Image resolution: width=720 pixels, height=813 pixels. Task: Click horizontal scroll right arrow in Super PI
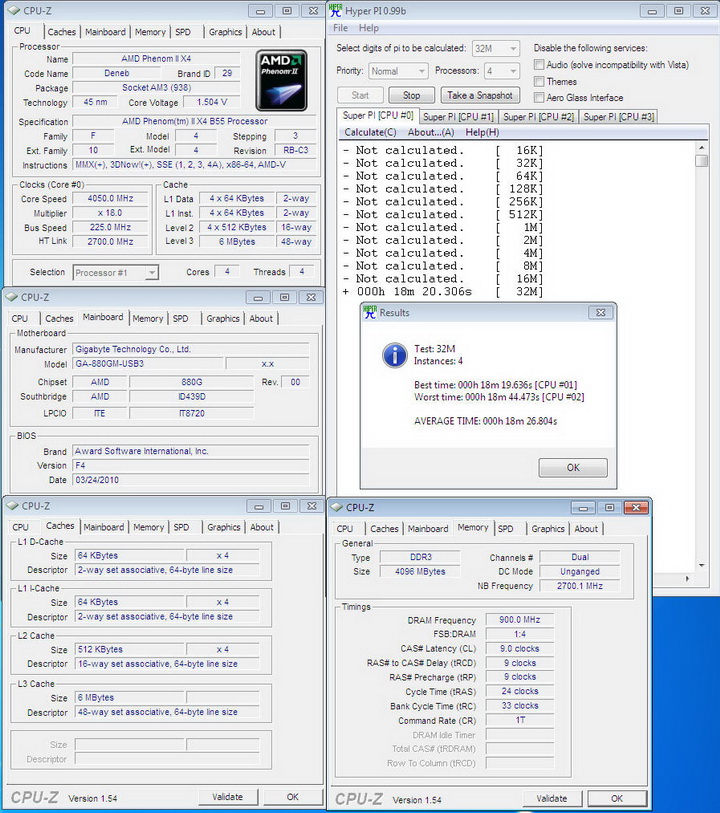tap(687, 578)
